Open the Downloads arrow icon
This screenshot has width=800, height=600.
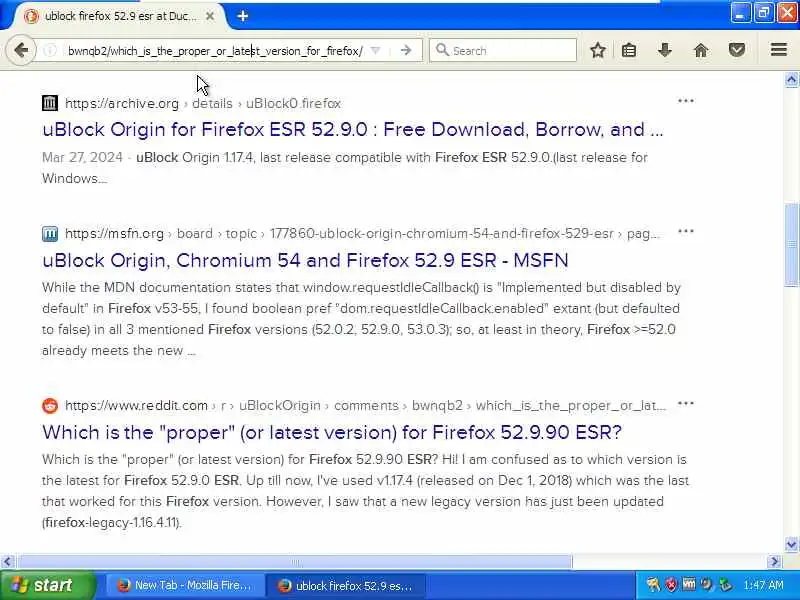pos(664,50)
